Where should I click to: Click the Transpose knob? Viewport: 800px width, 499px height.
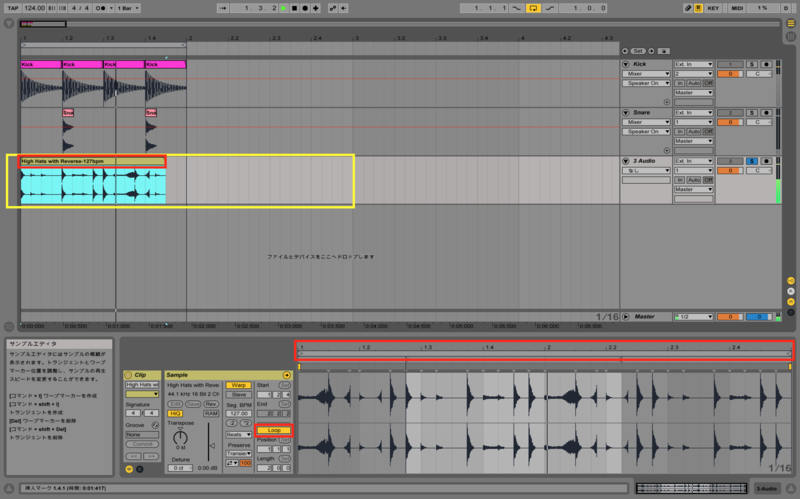click(180, 437)
